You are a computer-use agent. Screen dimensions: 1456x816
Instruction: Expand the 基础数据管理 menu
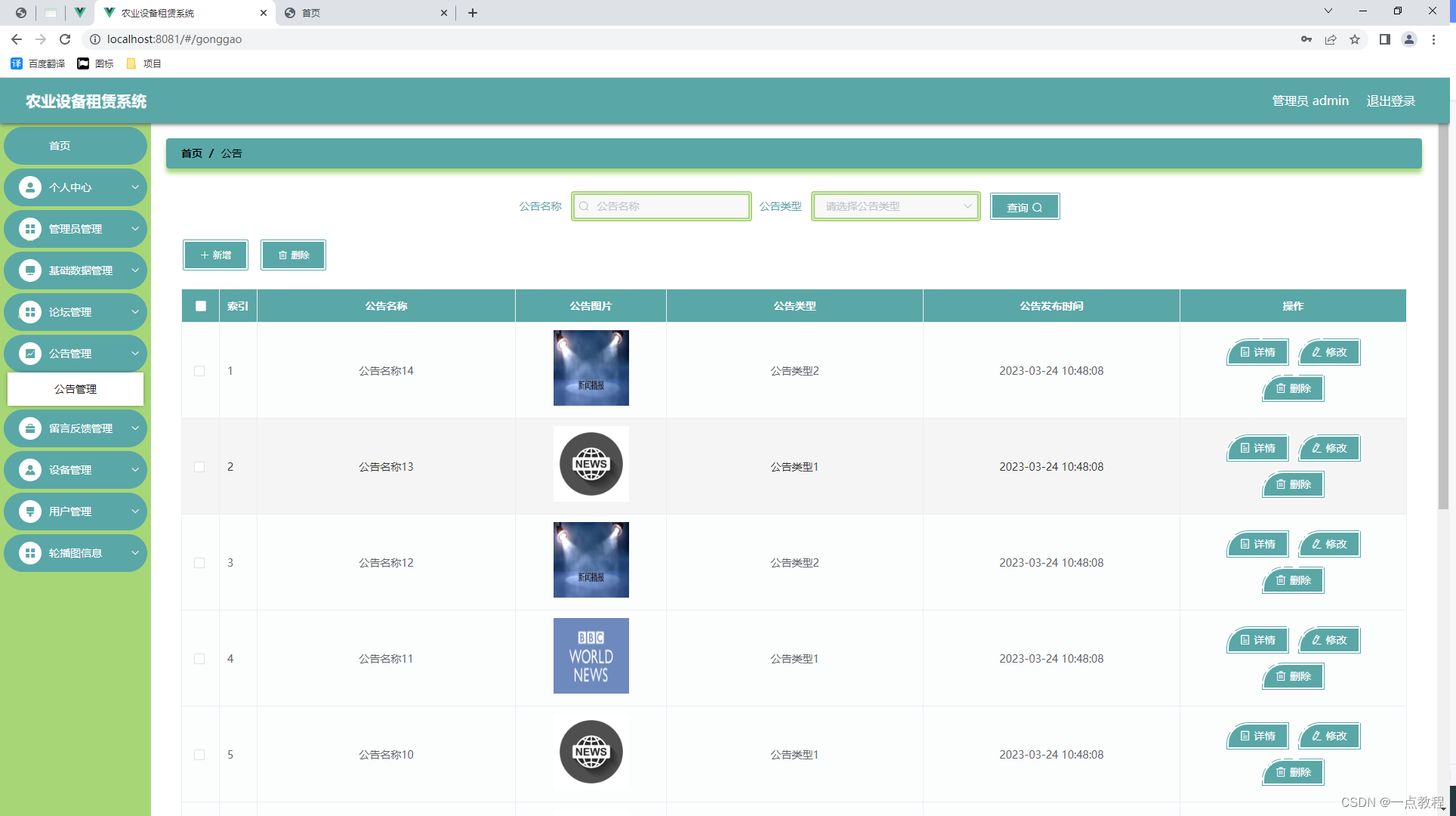[x=76, y=270]
